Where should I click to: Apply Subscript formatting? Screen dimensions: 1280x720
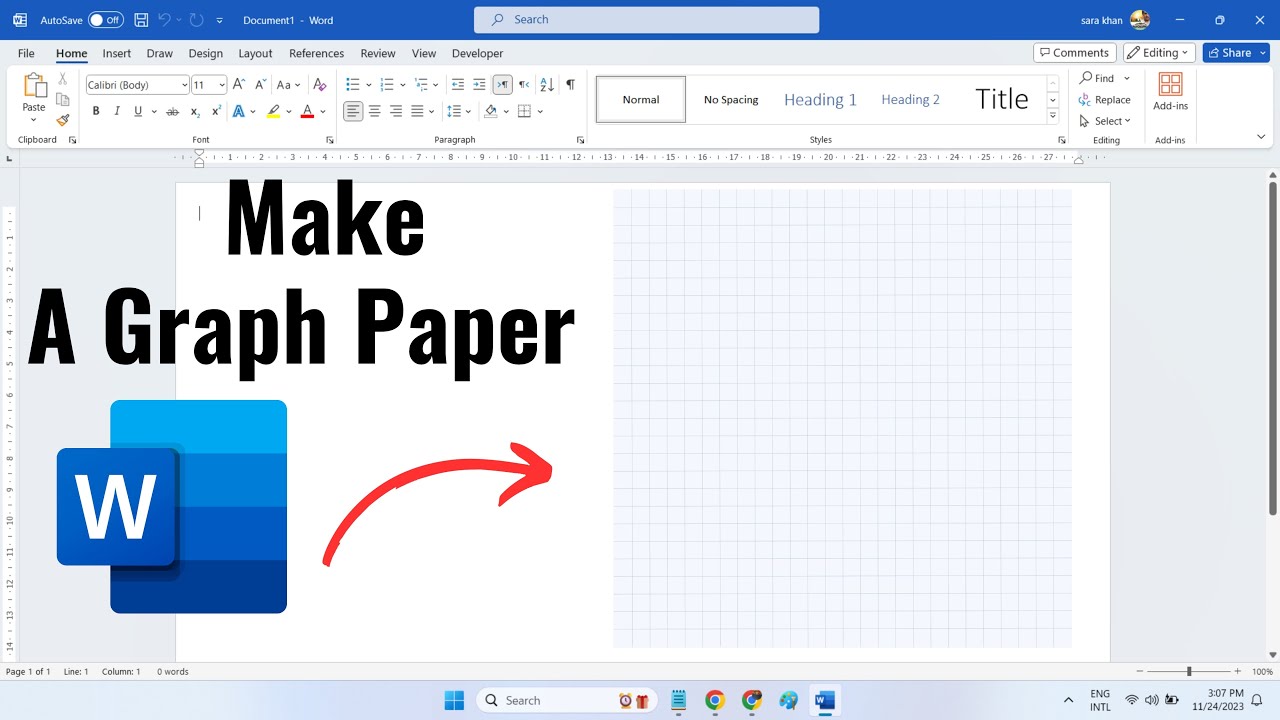[195, 111]
